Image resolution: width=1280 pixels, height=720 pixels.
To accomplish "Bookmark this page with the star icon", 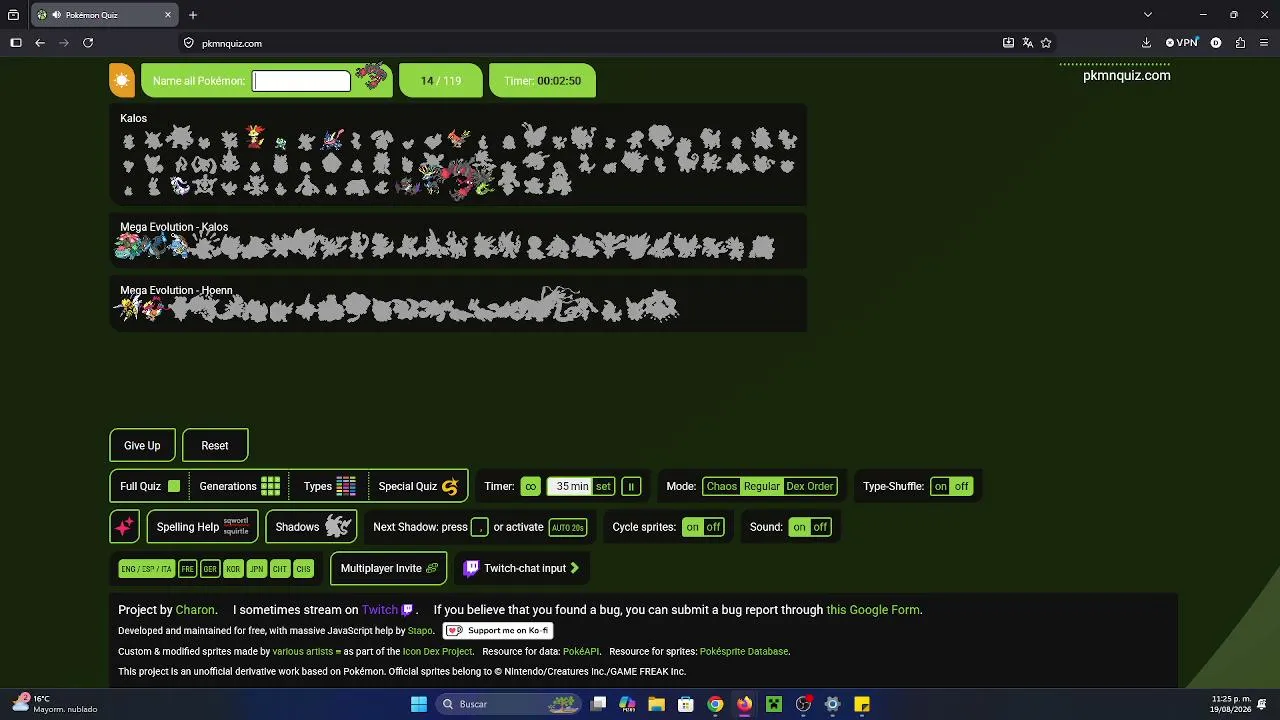I will pos(1046,43).
